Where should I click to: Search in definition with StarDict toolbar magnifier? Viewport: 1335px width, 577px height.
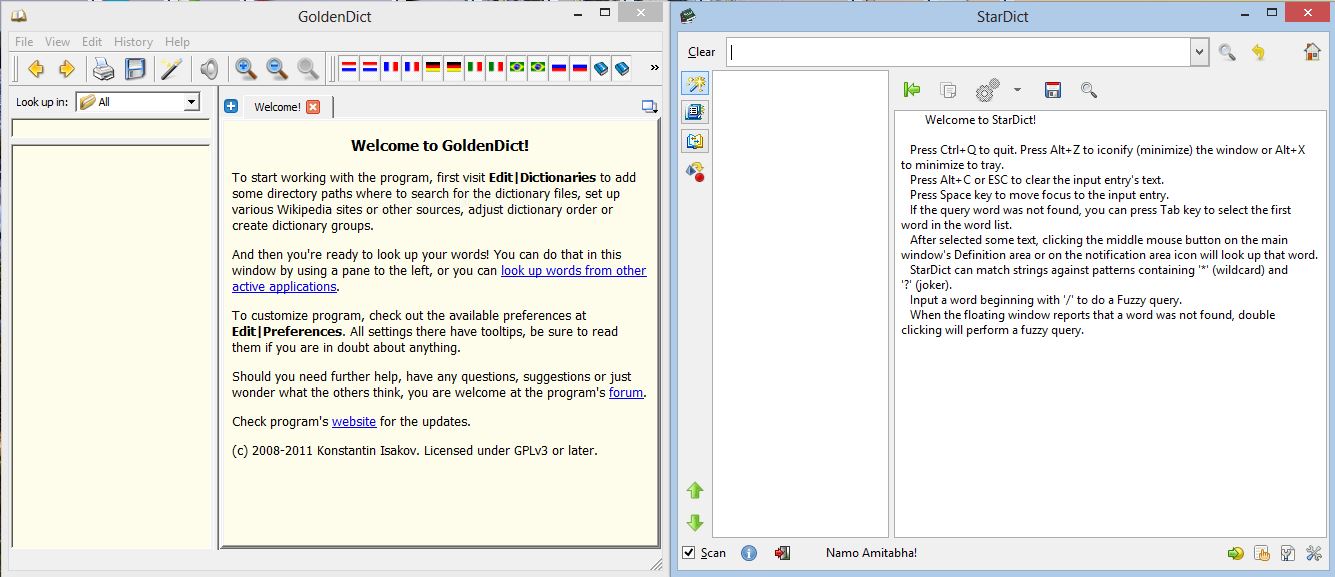point(1089,90)
